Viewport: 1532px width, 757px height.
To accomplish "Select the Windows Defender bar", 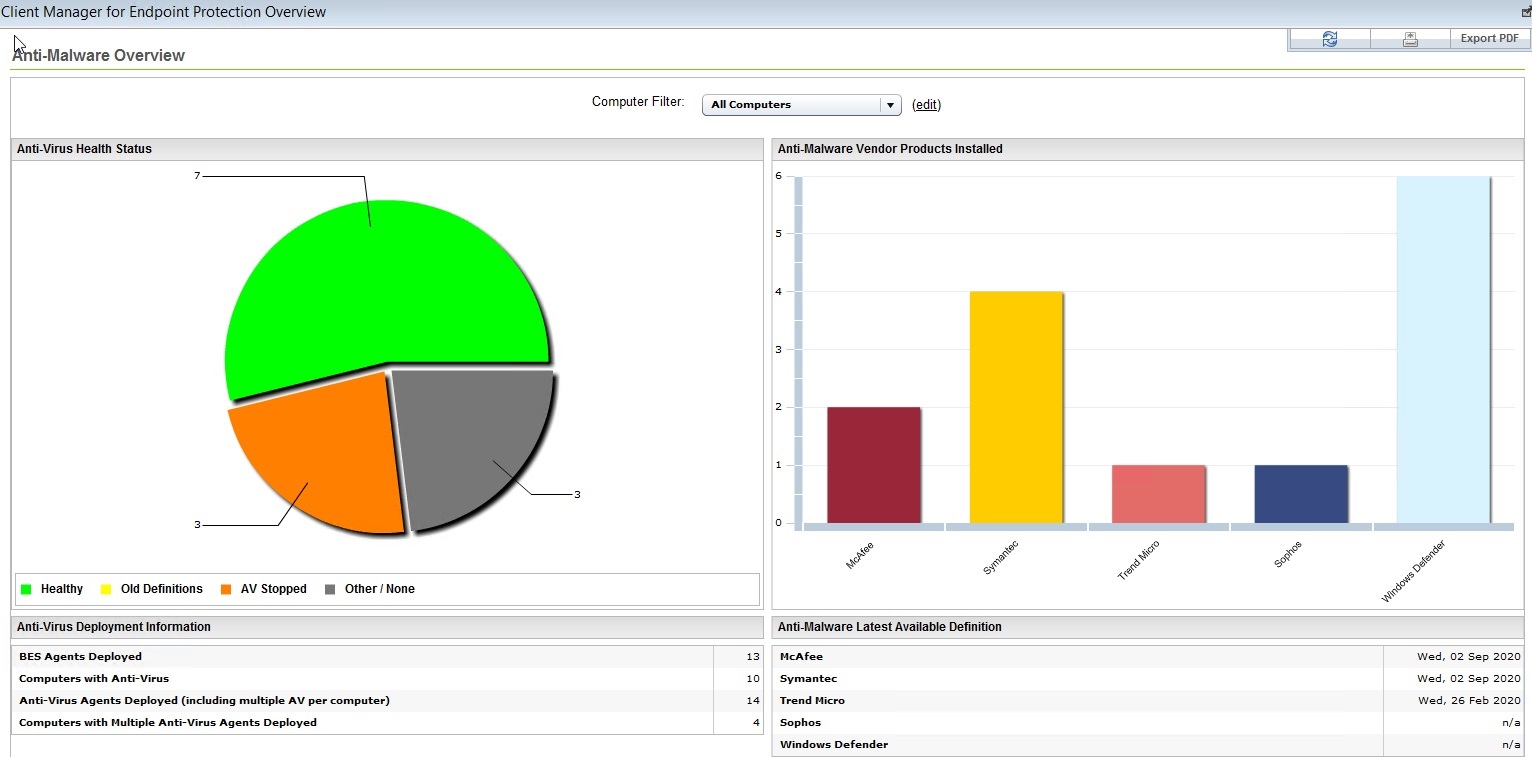I will [x=1443, y=349].
